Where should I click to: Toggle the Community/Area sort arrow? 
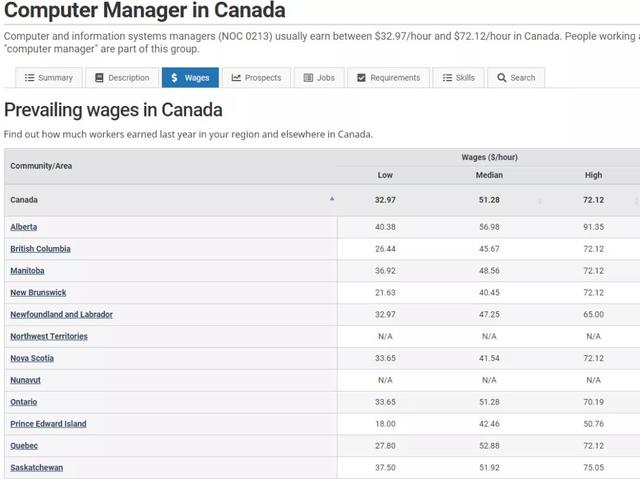click(332, 199)
